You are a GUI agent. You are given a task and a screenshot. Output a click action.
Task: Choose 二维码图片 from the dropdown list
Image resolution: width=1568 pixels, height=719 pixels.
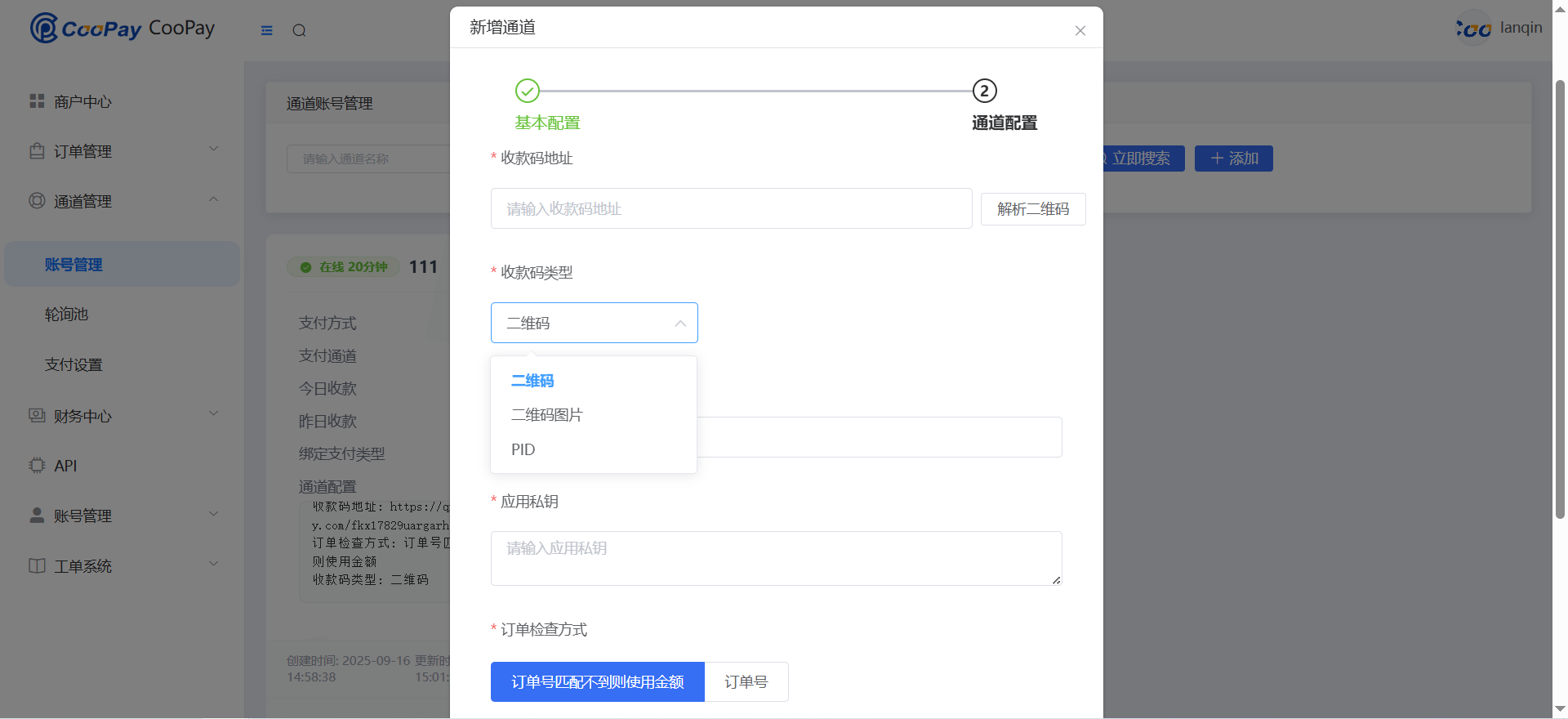click(546, 415)
